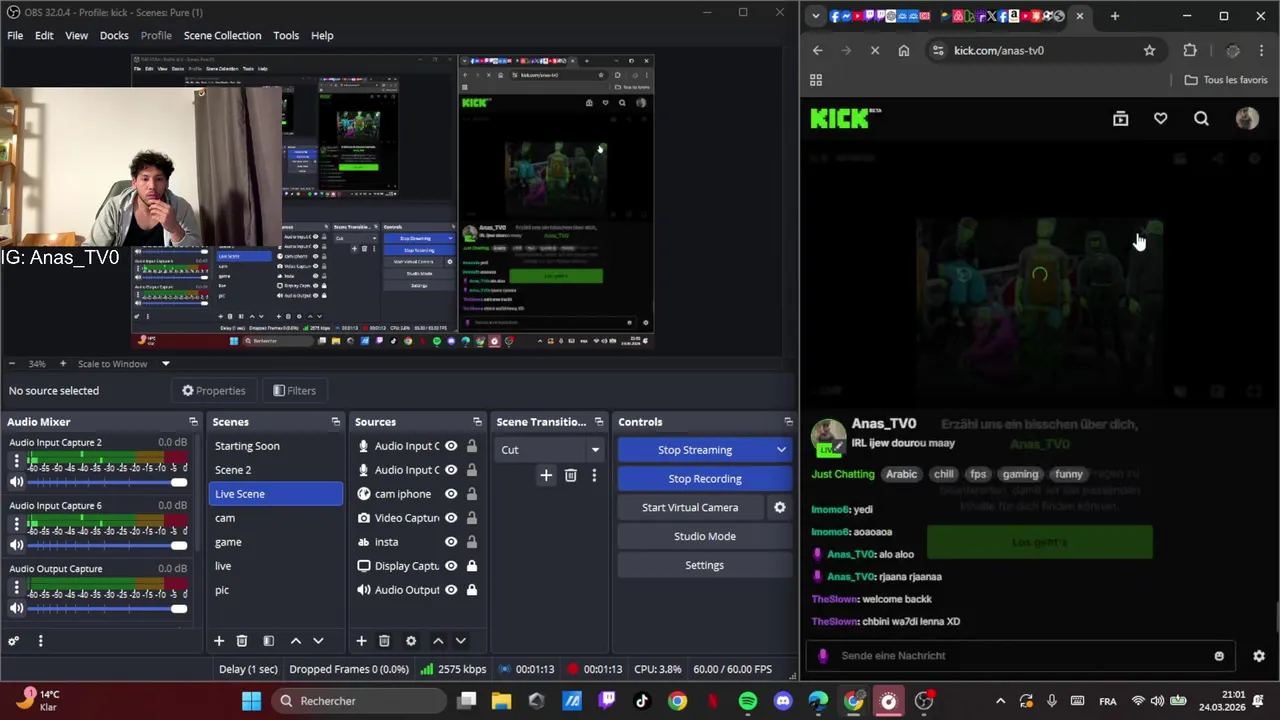Image resolution: width=1280 pixels, height=720 pixels.
Task: Pop out the Scene Transitions dock
Action: click(x=599, y=422)
